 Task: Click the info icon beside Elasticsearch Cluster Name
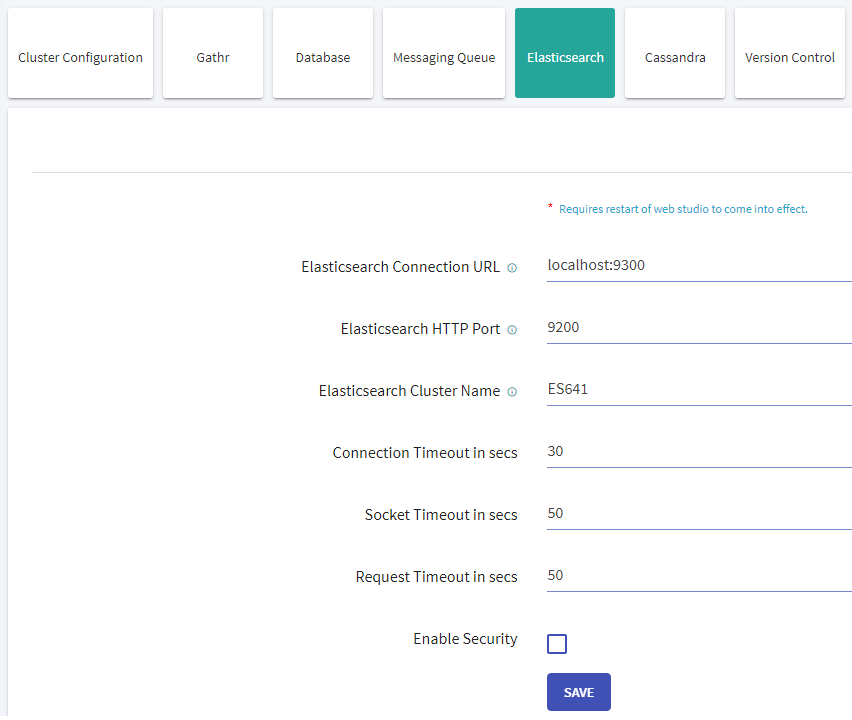click(511, 392)
